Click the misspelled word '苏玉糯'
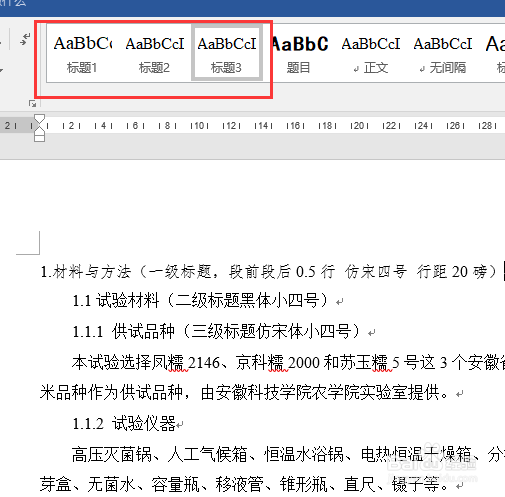This screenshot has width=505, height=497. (x=364, y=362)
